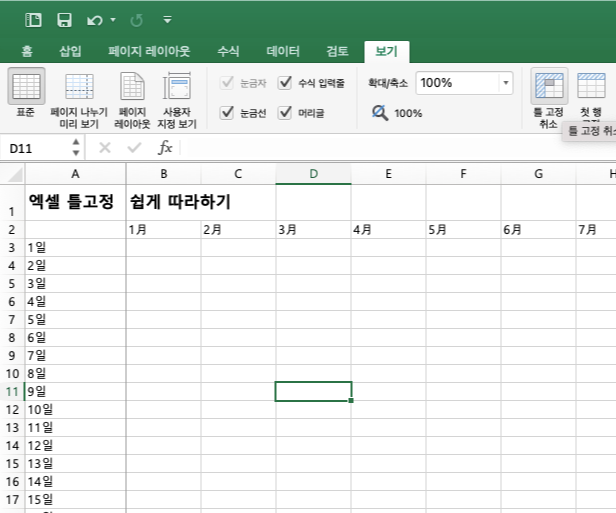Switch to the 삽입 tab
Screen dimensions: 616x513
click(x=70, y=51)
